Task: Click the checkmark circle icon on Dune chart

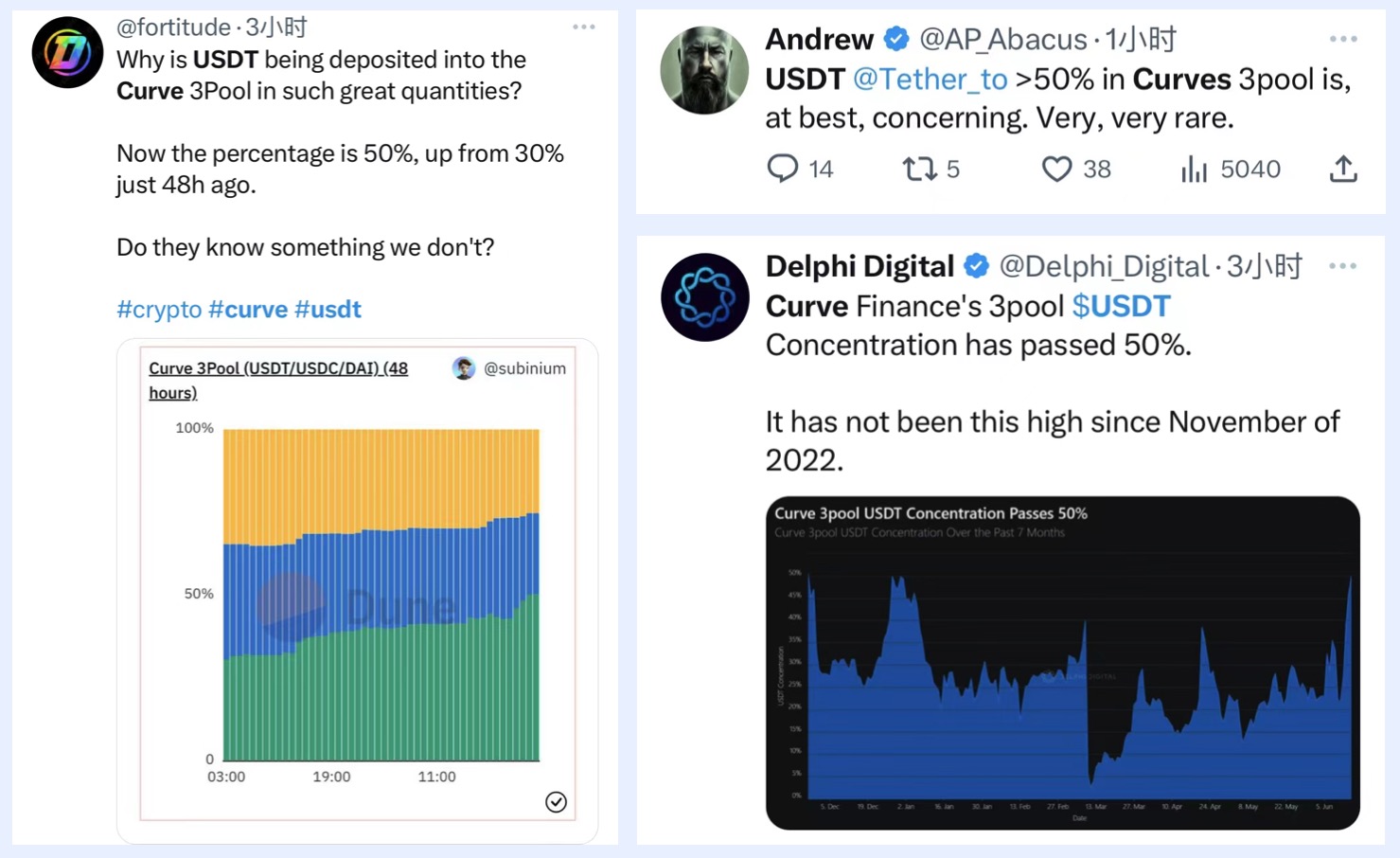Action: pos(556,802)
